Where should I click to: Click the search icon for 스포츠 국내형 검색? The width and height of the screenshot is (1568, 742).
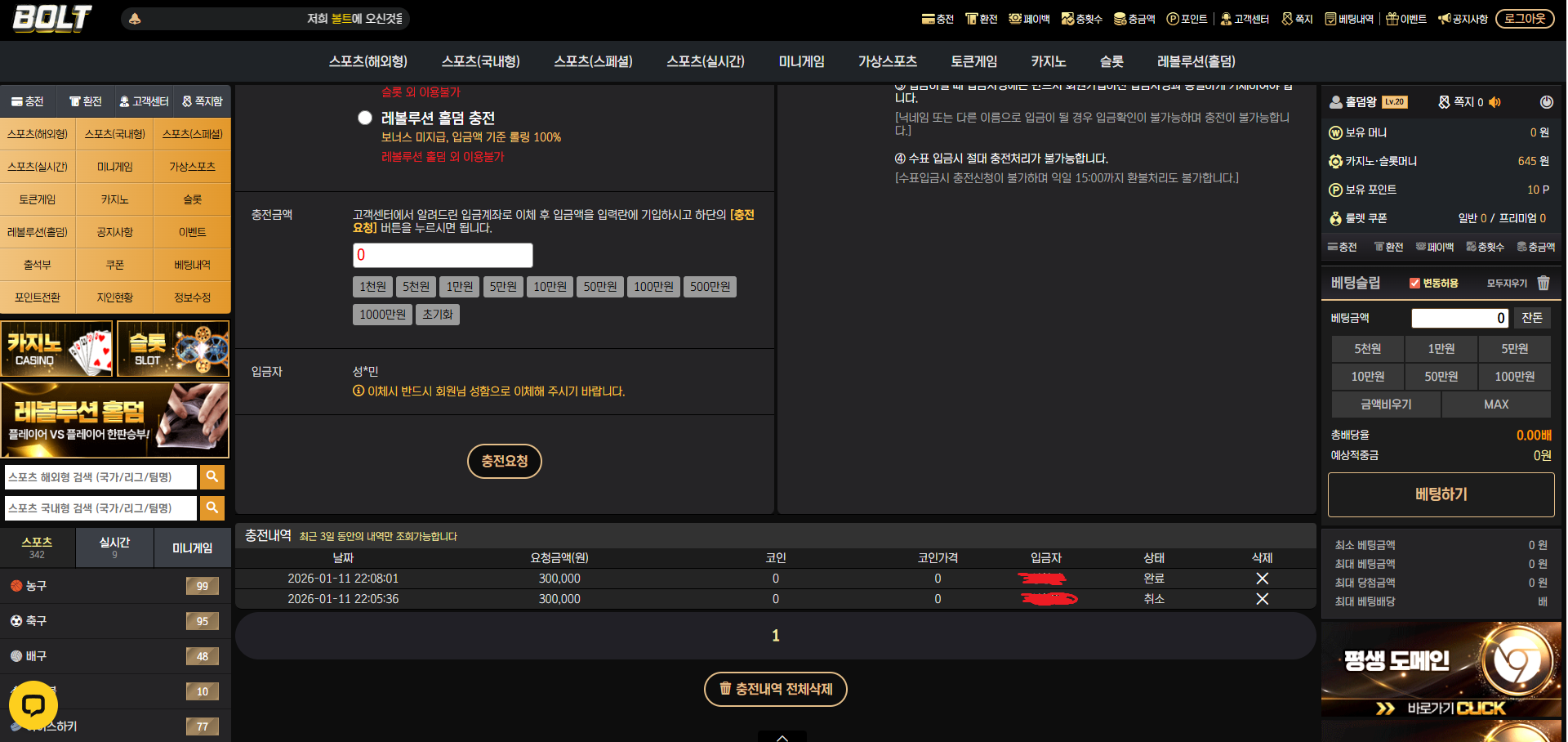tap(212, 507)
